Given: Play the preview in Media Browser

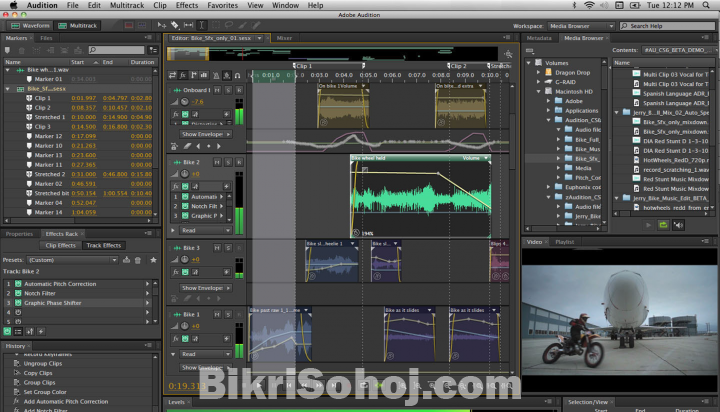Looking at the screenshot, I should (x=648, y=225).
